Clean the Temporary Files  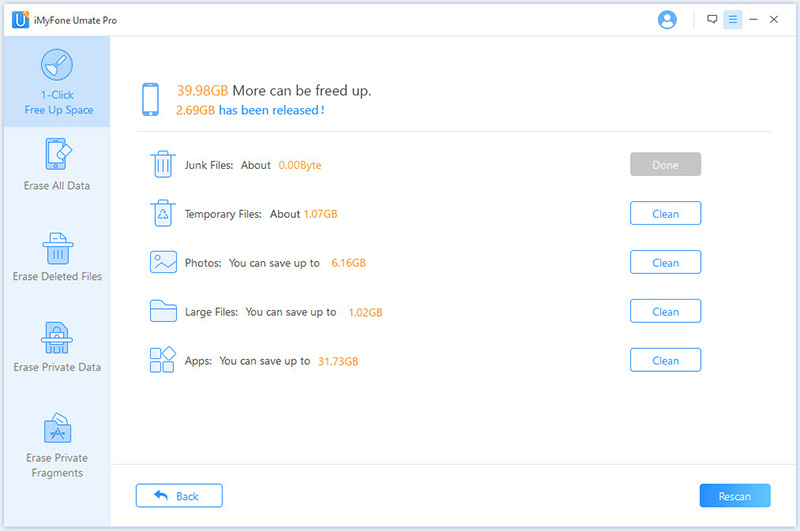(665, 214)
